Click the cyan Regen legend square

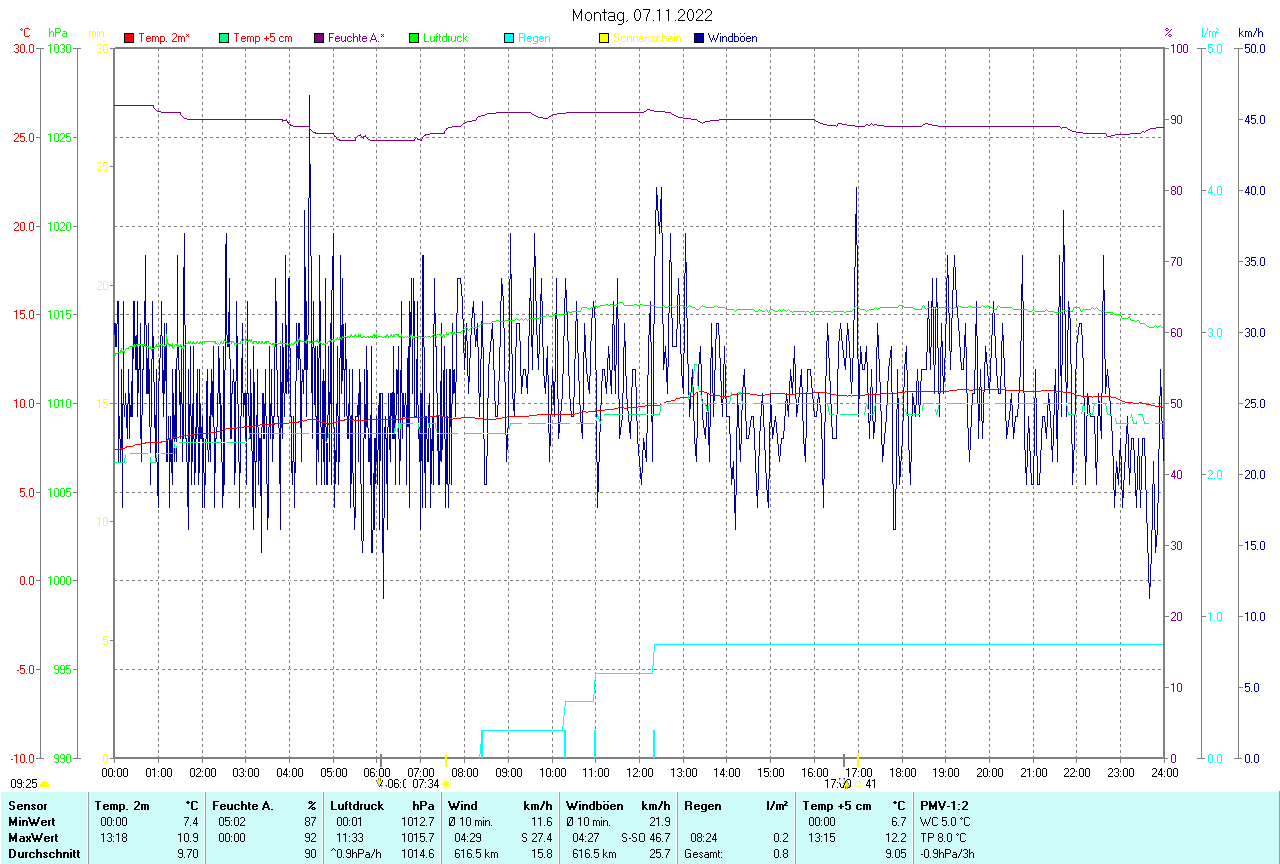tap(509, 38)
